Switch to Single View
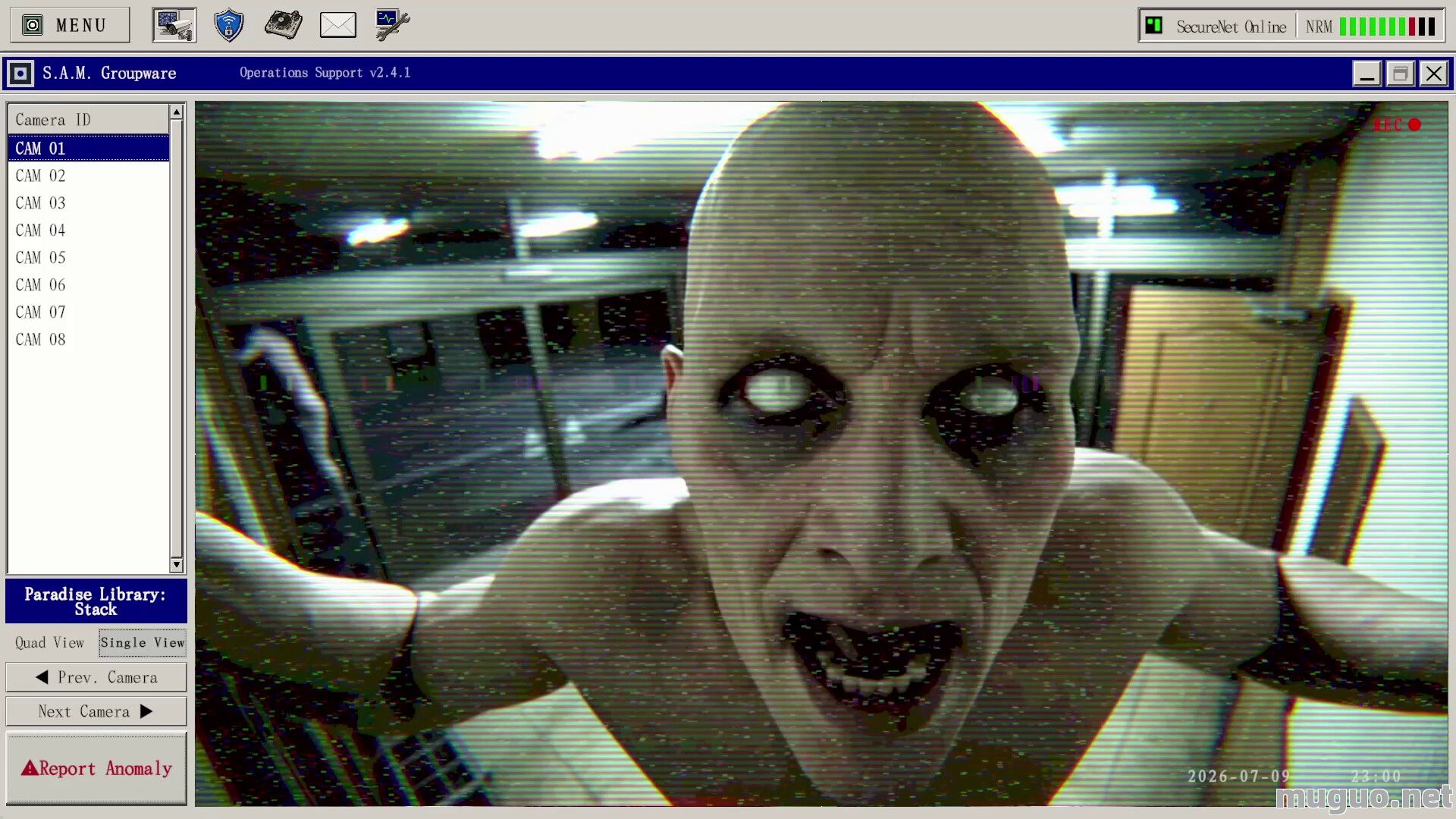 tap(143, 643)
